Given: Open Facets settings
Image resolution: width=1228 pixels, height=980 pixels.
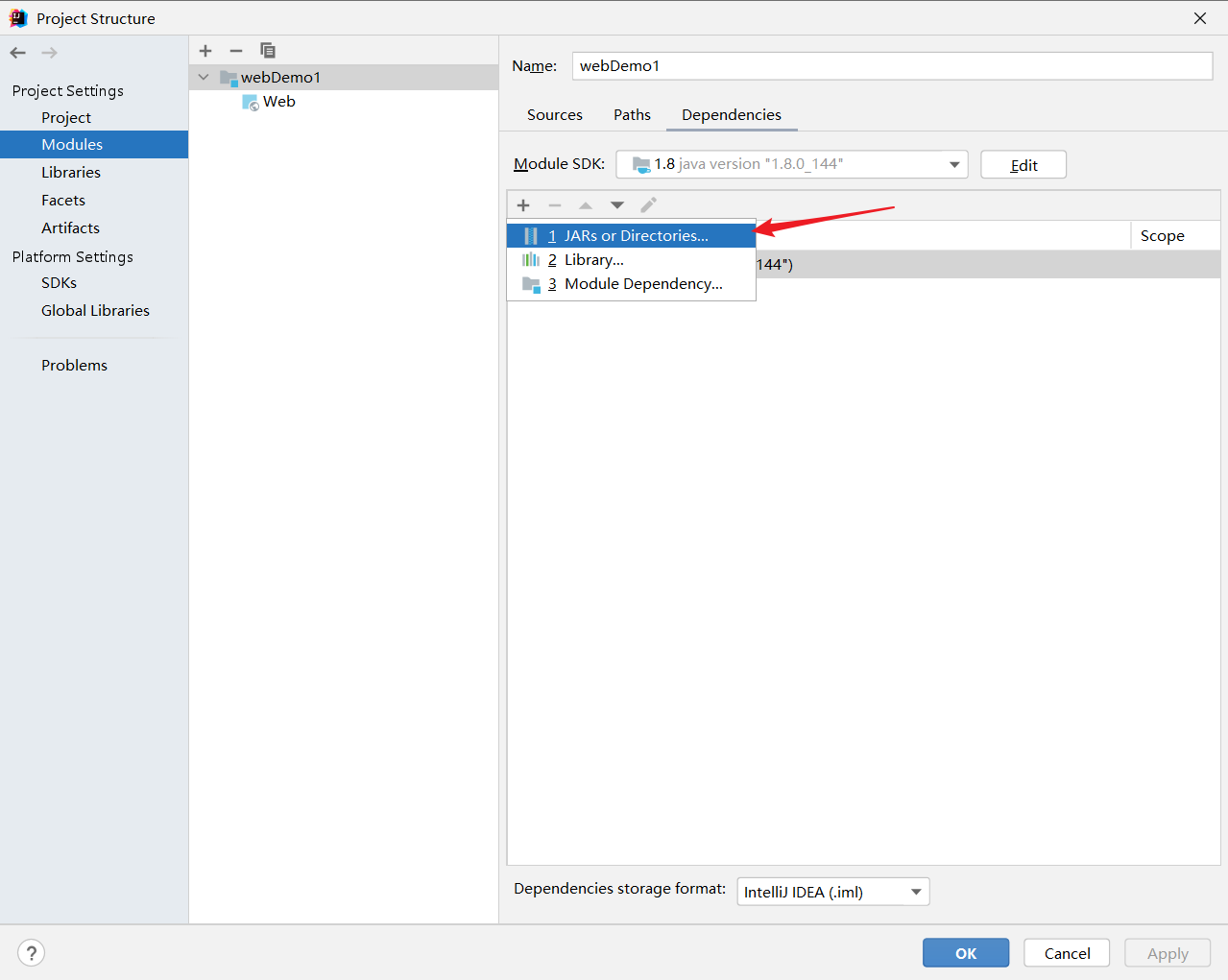Looking at the screenshot, I should [x=63, y=200].
